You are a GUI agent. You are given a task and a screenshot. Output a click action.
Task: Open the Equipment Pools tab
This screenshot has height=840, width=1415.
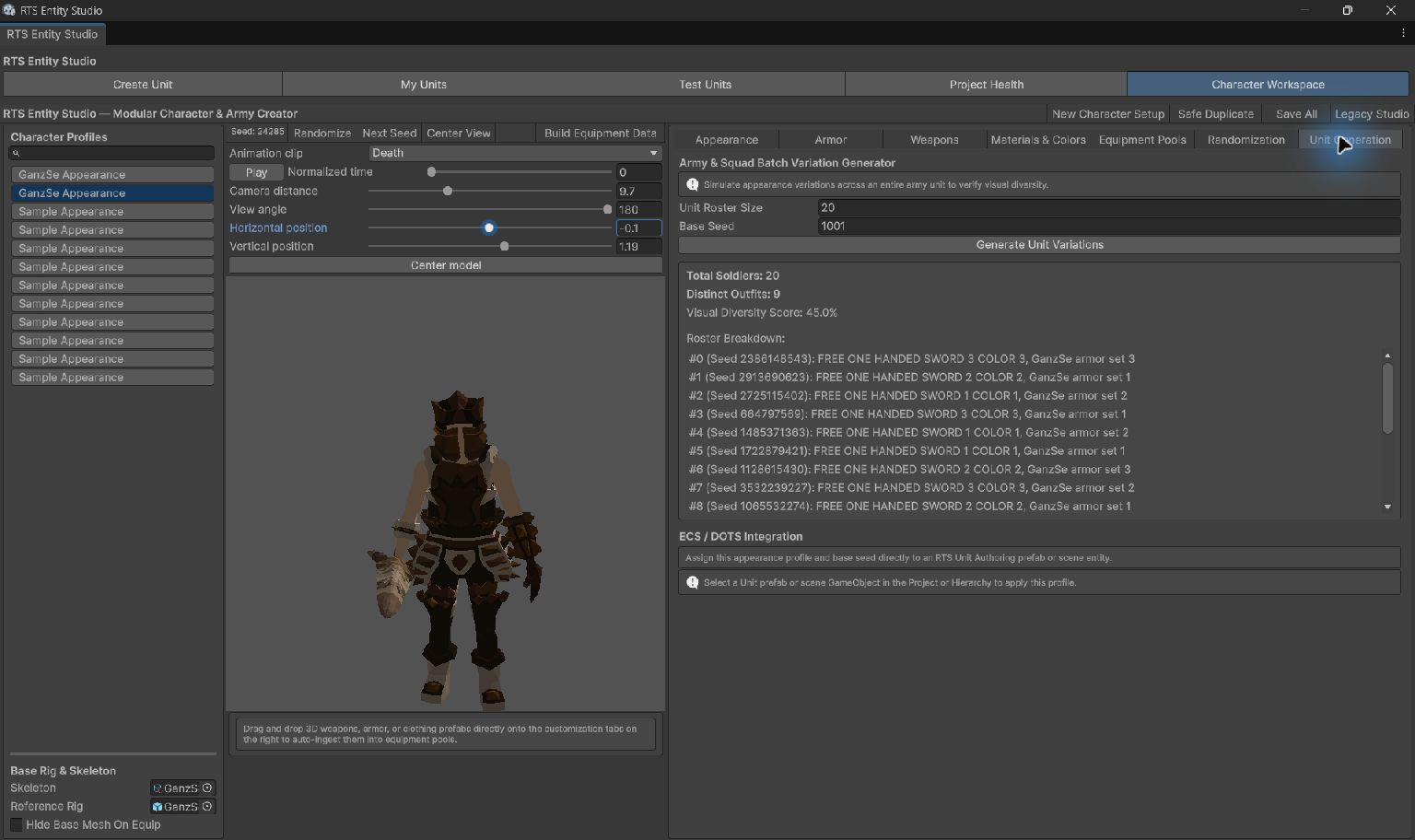[1142, 139]
